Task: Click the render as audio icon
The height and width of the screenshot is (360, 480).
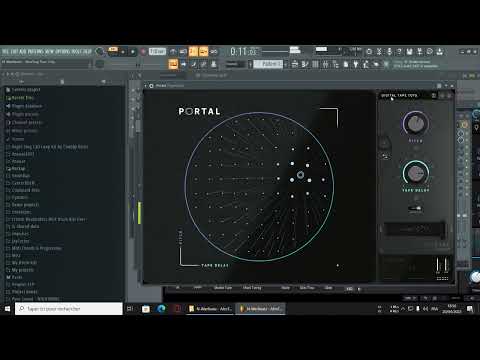Action: (x=420, y=52)
